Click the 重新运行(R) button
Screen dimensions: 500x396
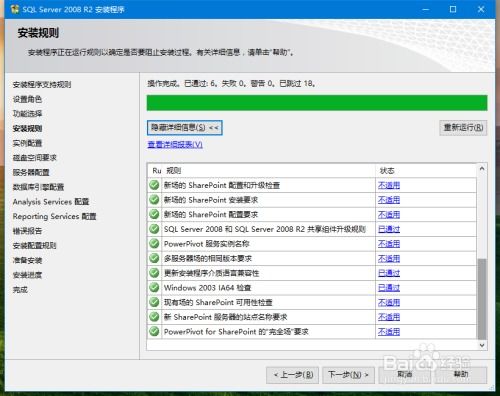[x=463, y=128]
